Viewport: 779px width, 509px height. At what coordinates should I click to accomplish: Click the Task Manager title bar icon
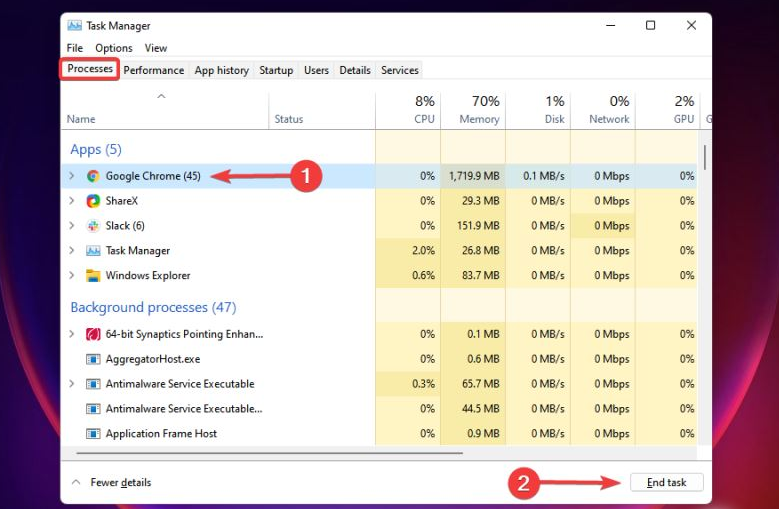coord(75,25)
